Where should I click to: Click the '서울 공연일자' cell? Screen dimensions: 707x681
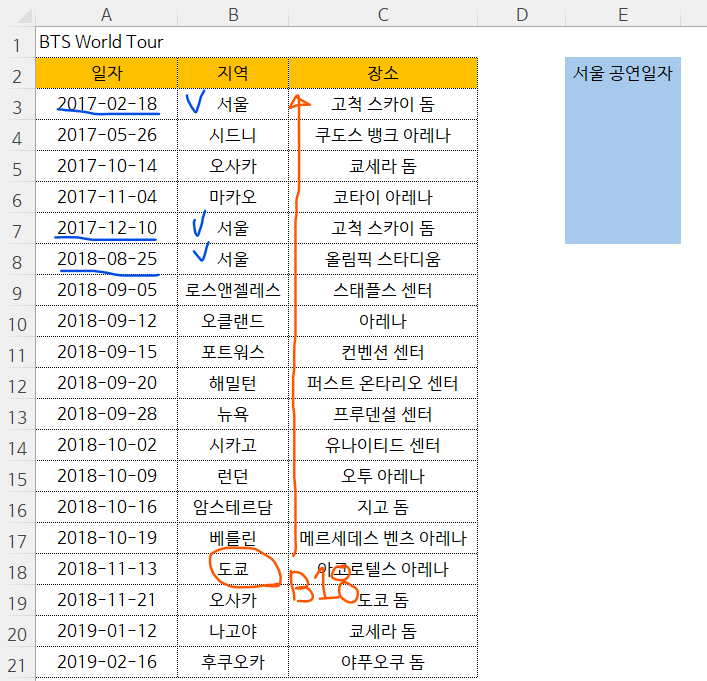click(x=623, y=73)
